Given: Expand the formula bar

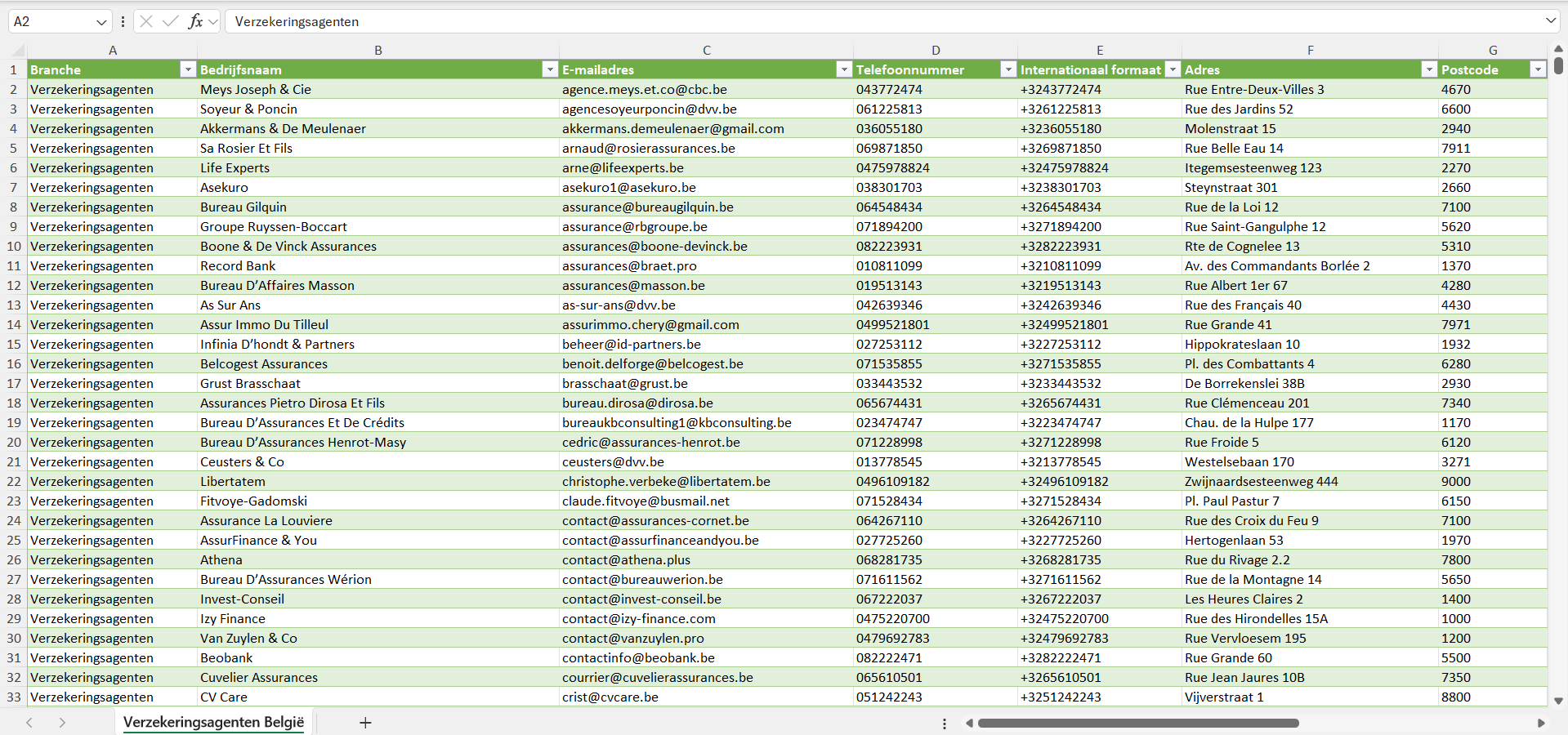Looking at the screenshot, I should coord(1550,21).
